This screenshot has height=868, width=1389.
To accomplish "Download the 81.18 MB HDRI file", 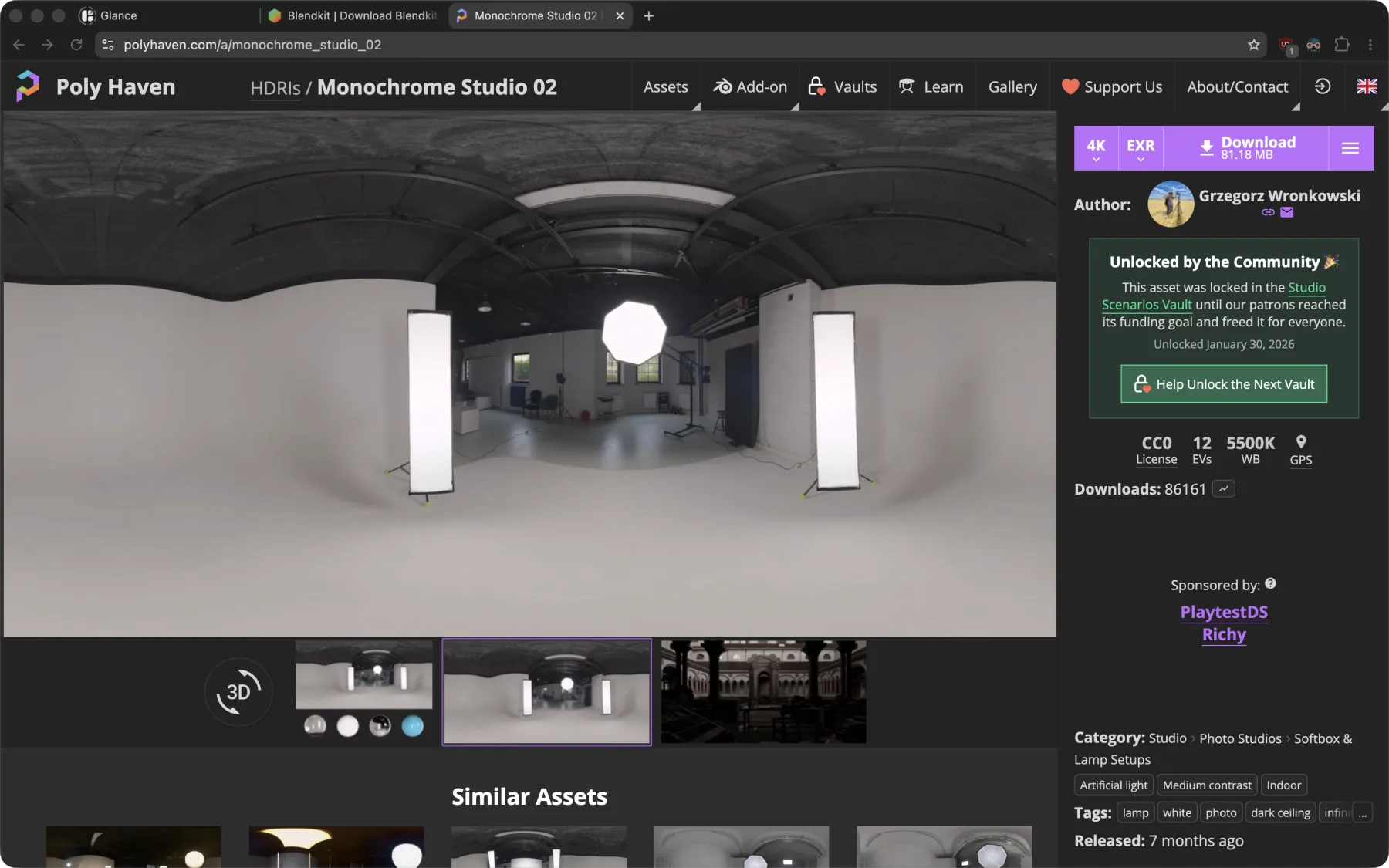I will point(1246,148).
